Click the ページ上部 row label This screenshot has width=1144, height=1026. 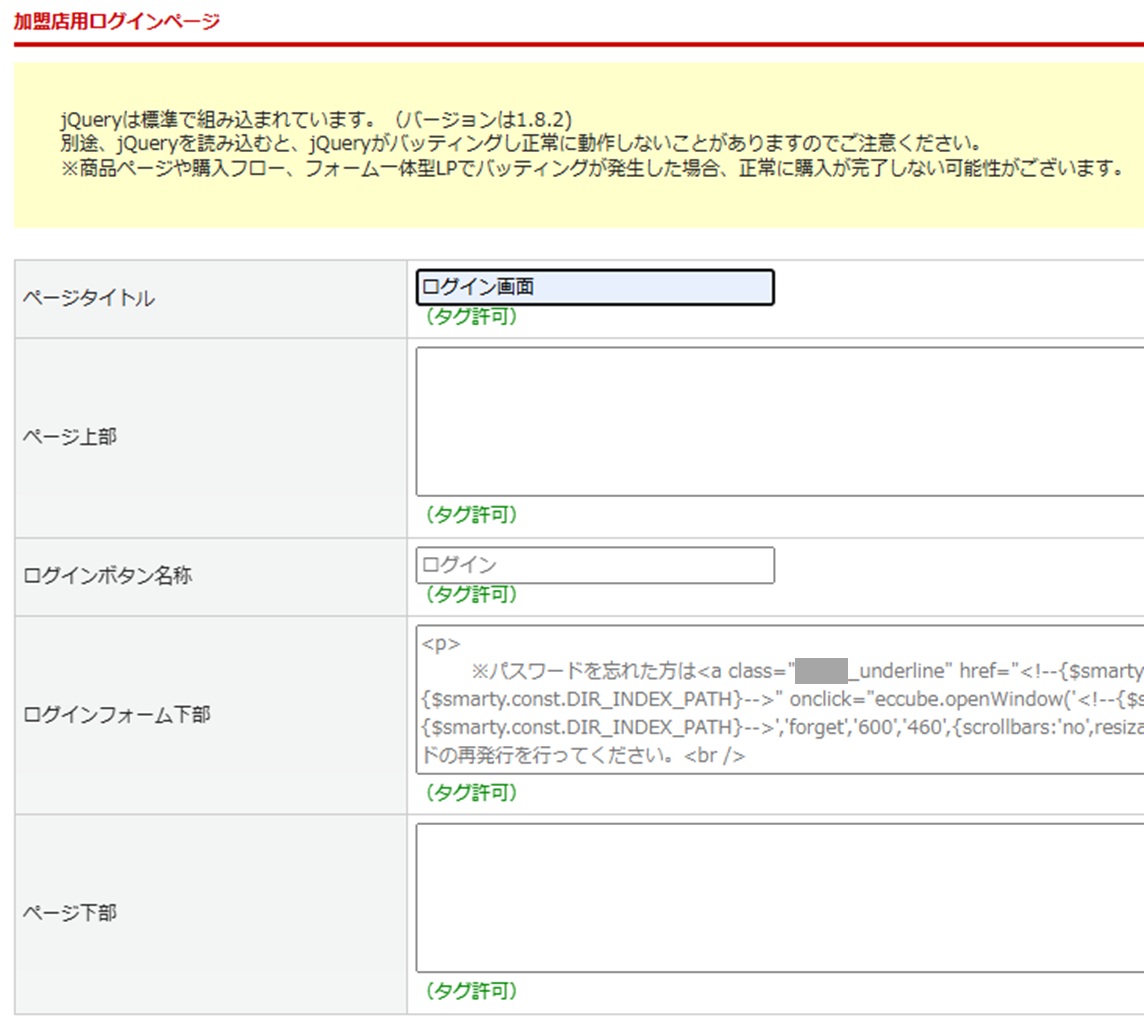[x=69, y=436]
